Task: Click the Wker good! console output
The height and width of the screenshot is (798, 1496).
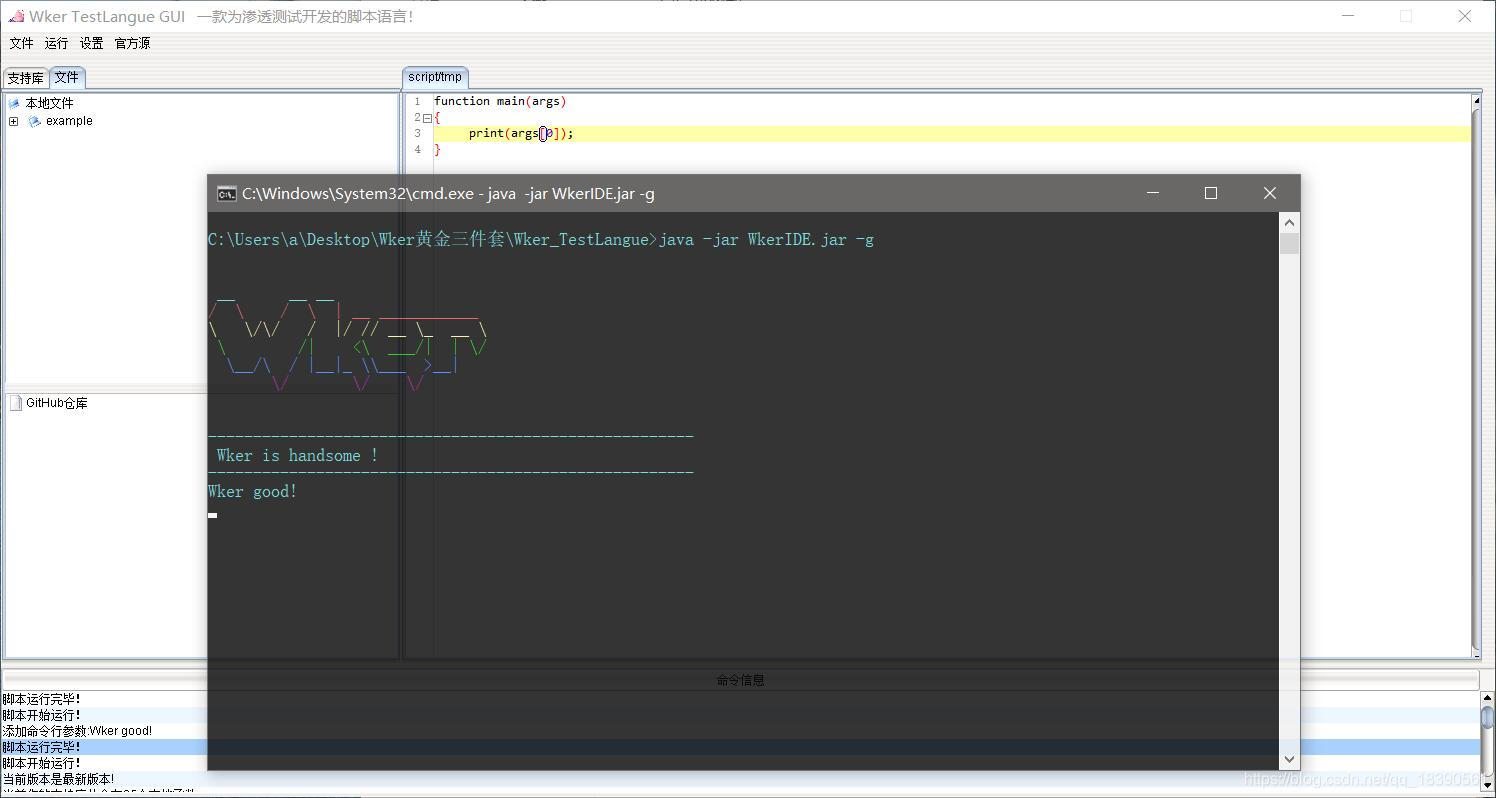Action: pyautogui.click(x=252, y=491)
